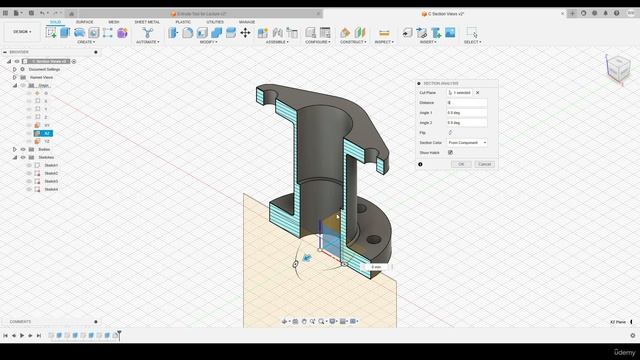Select the Combine tool
640x360 pixels.
[216, 33]
